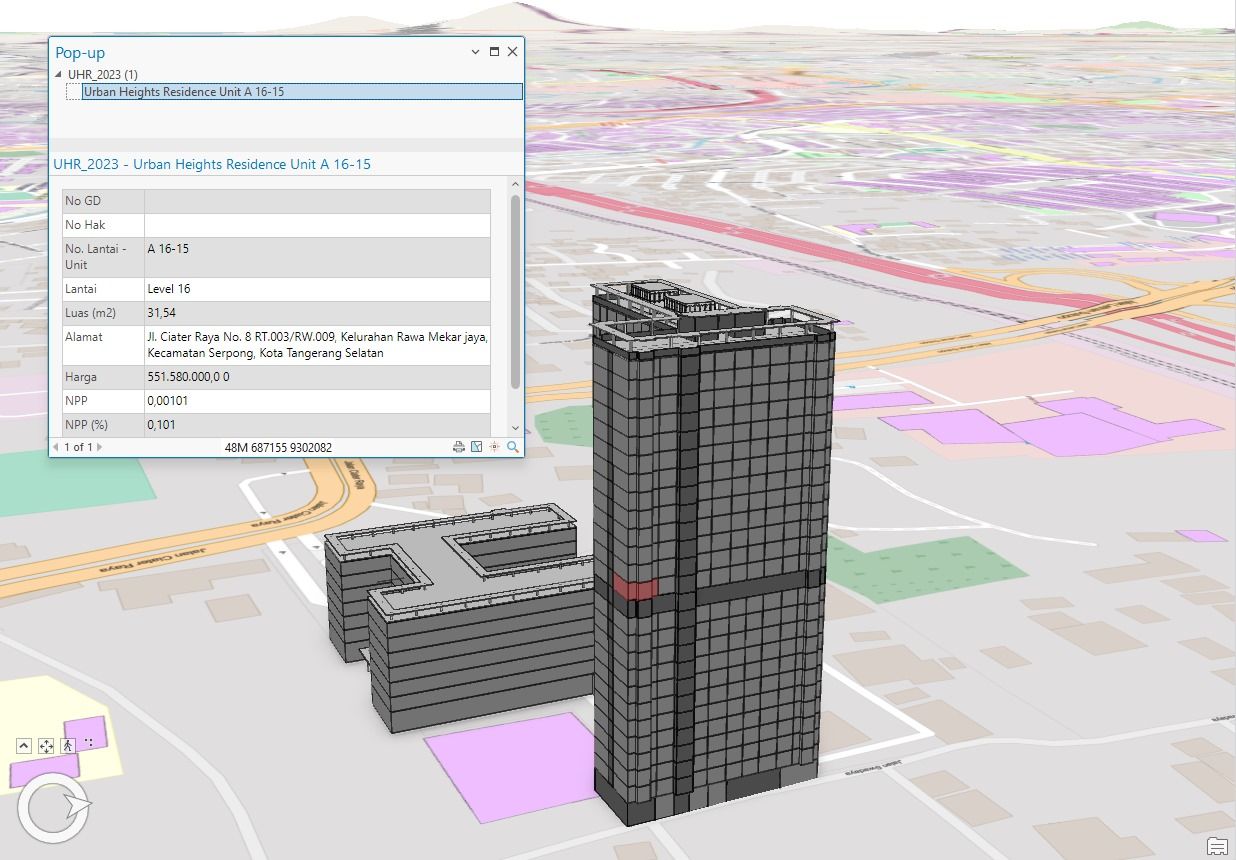This screenshot has height=860, width=1236.
Task: Click the scrollbar down arrow in pop-up
Action: (x=516, y=428)
